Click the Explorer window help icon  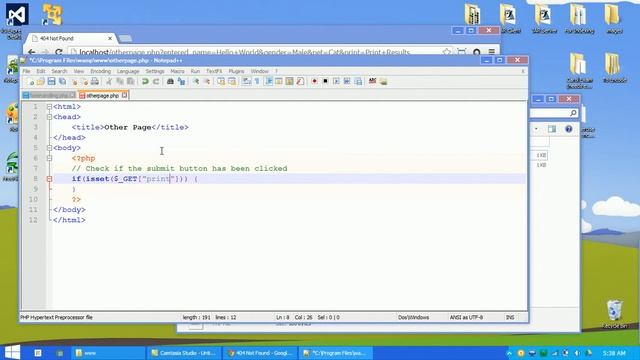[x=569, y=129]
